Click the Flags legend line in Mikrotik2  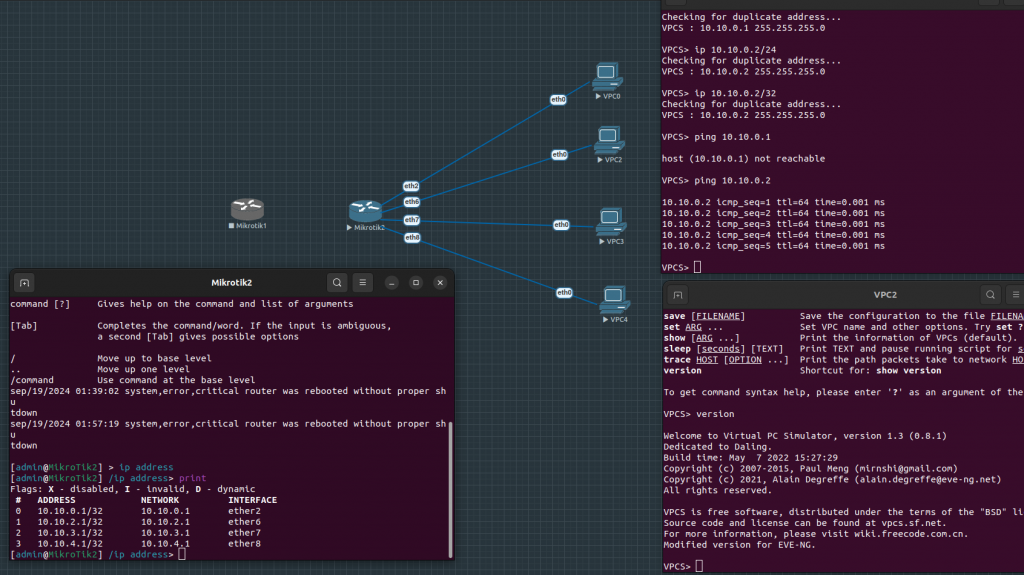(x=133, y=489)
